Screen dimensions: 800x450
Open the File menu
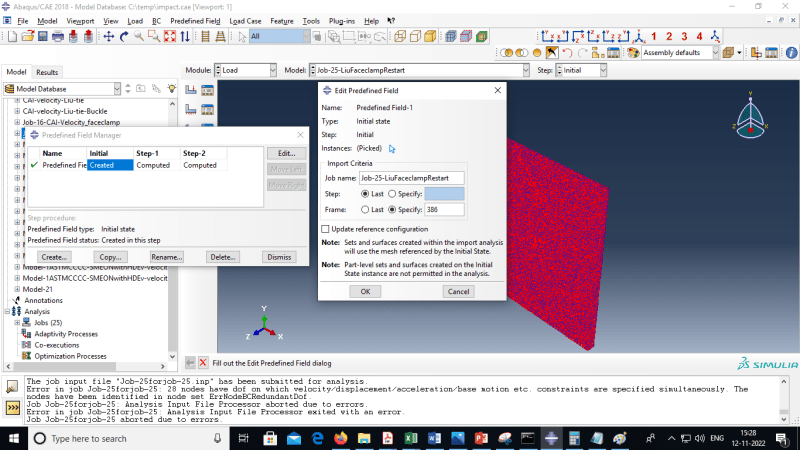[x=23, y=21]
